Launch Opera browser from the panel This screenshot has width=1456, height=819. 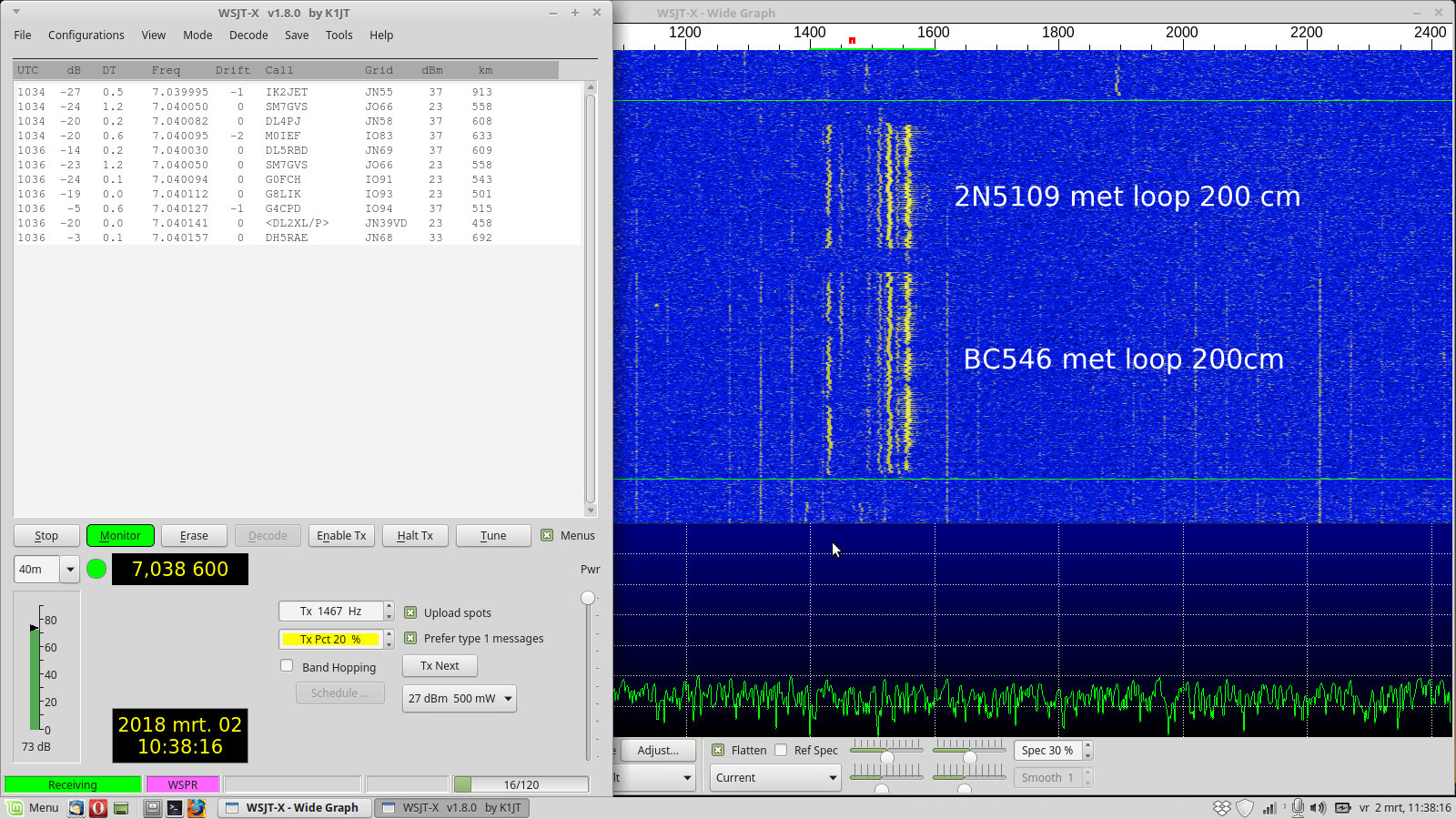pyautogui.click(x=98, y=808)
